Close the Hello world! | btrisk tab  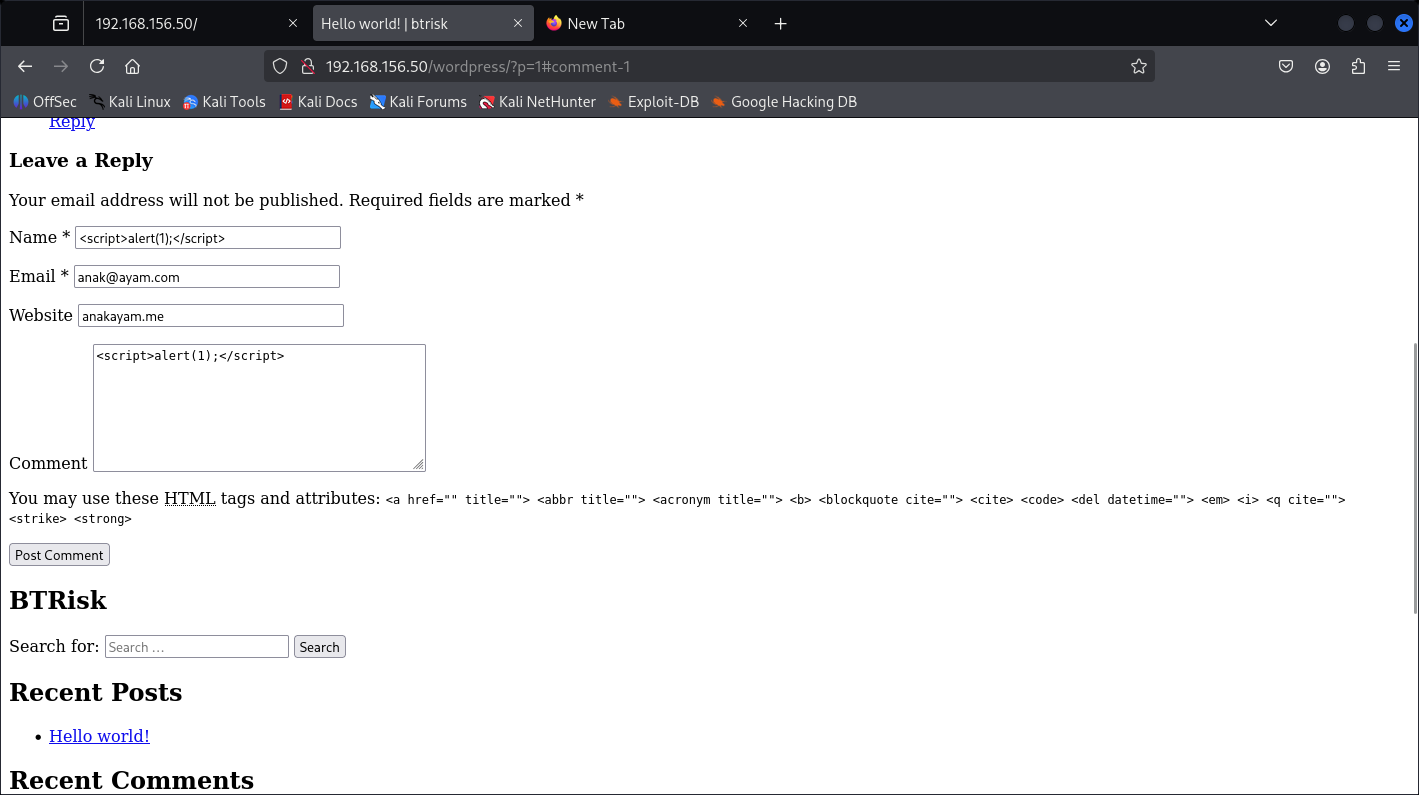[518, 23]
